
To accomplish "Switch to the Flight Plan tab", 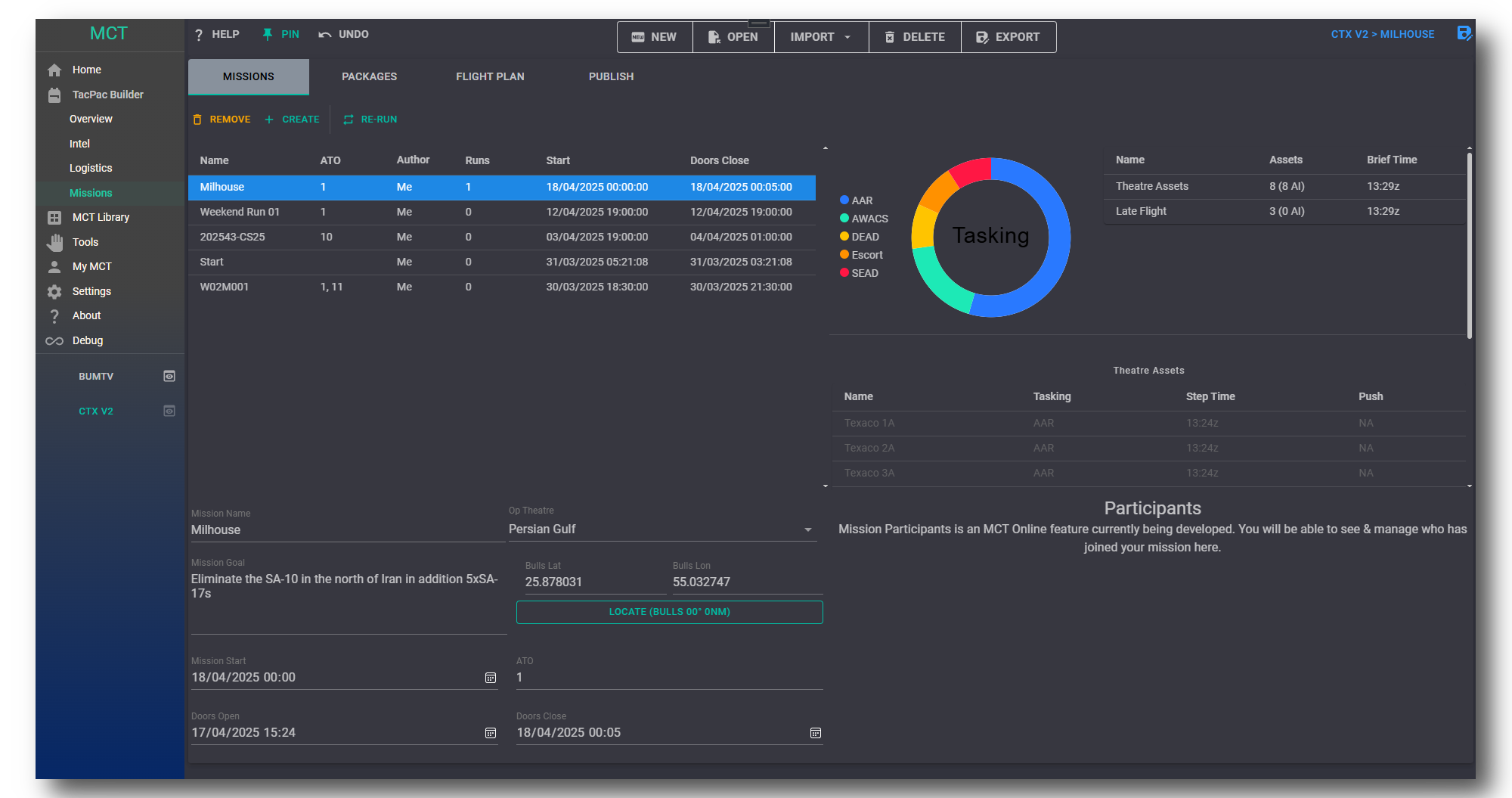I will 490,76.
